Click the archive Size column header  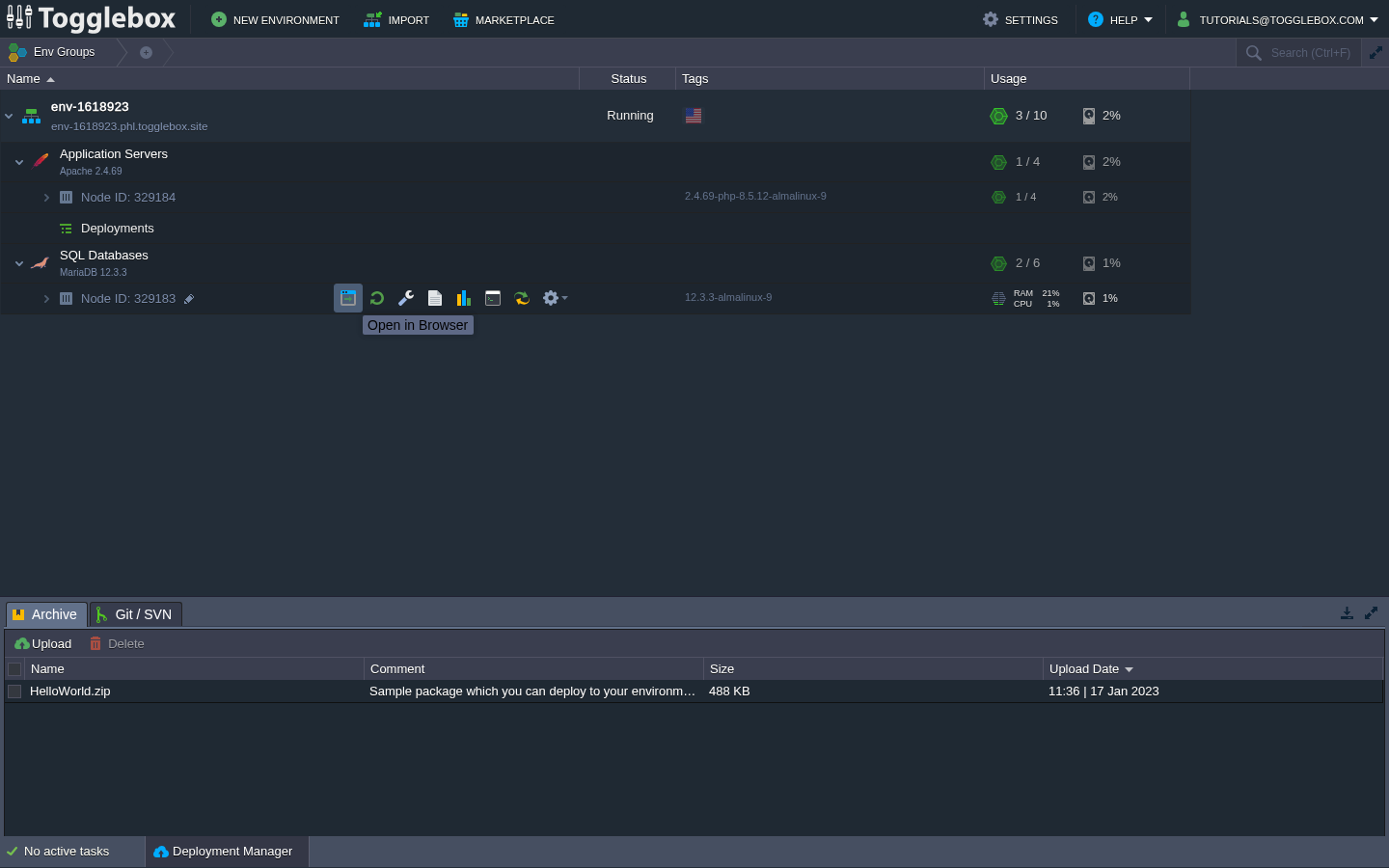tap(873, 669)
